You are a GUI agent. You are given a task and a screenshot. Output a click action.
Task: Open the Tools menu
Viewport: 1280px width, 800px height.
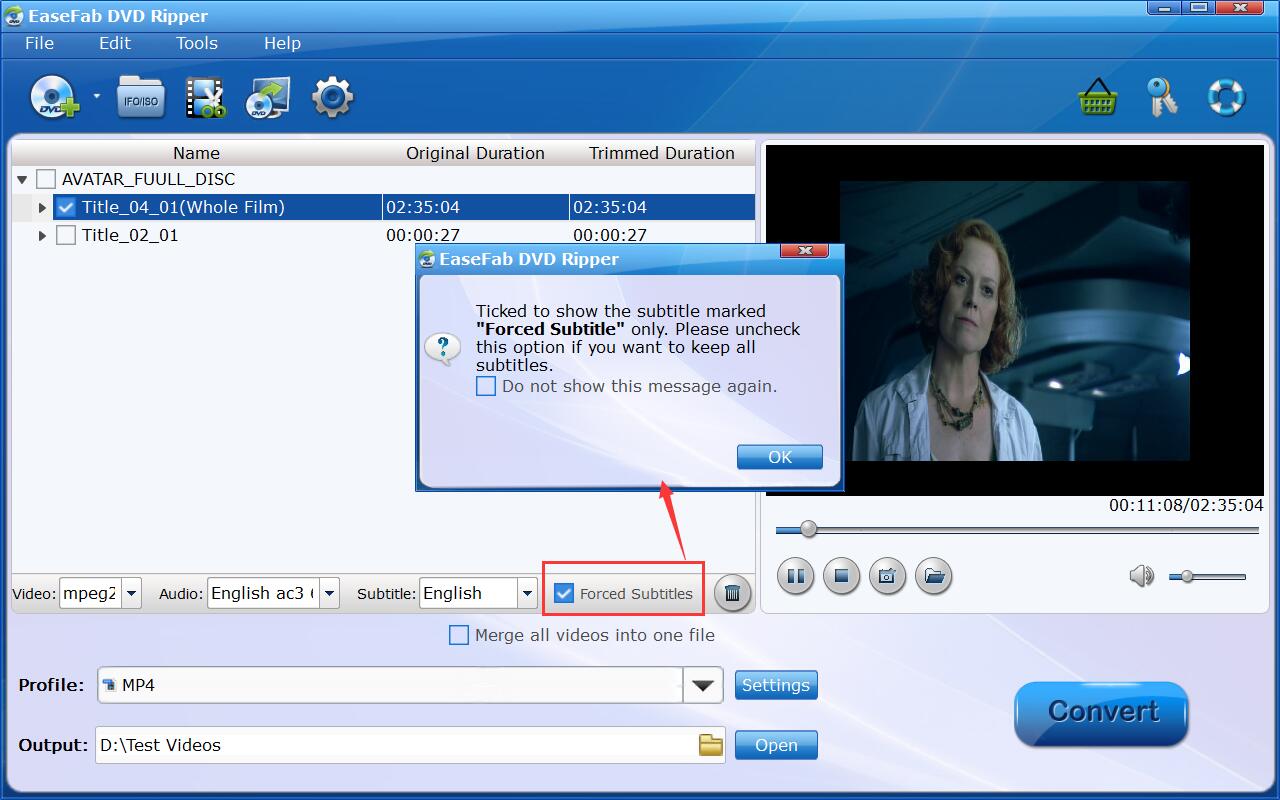197,43
